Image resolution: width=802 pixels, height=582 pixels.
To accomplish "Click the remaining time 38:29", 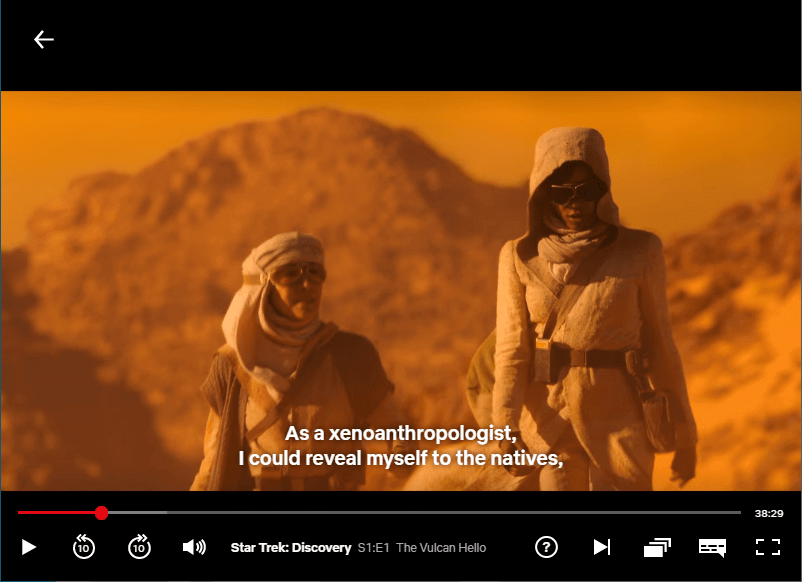I will pos(769,513).
